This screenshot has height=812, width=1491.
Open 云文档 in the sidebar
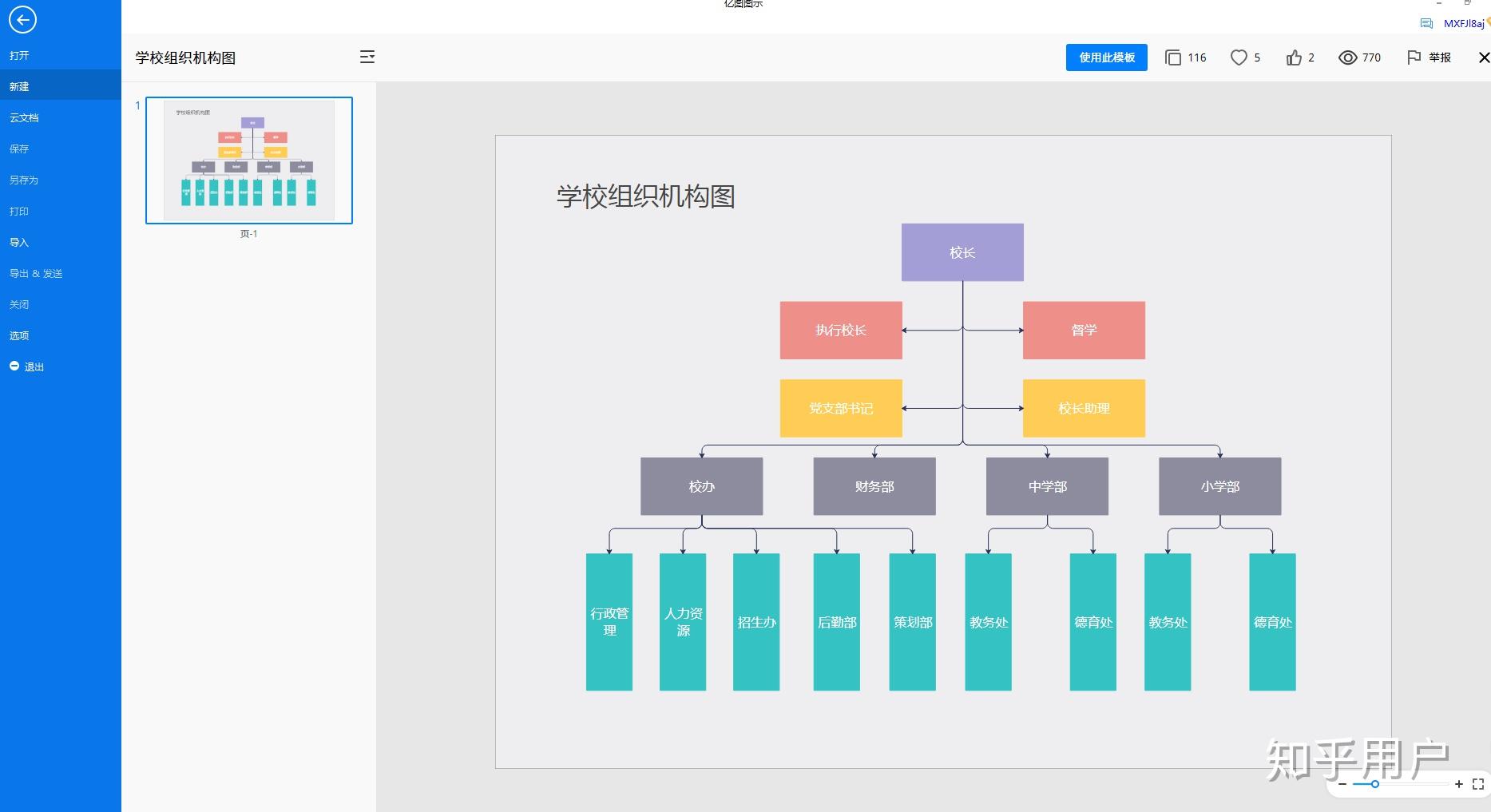(x=24, y=117)
